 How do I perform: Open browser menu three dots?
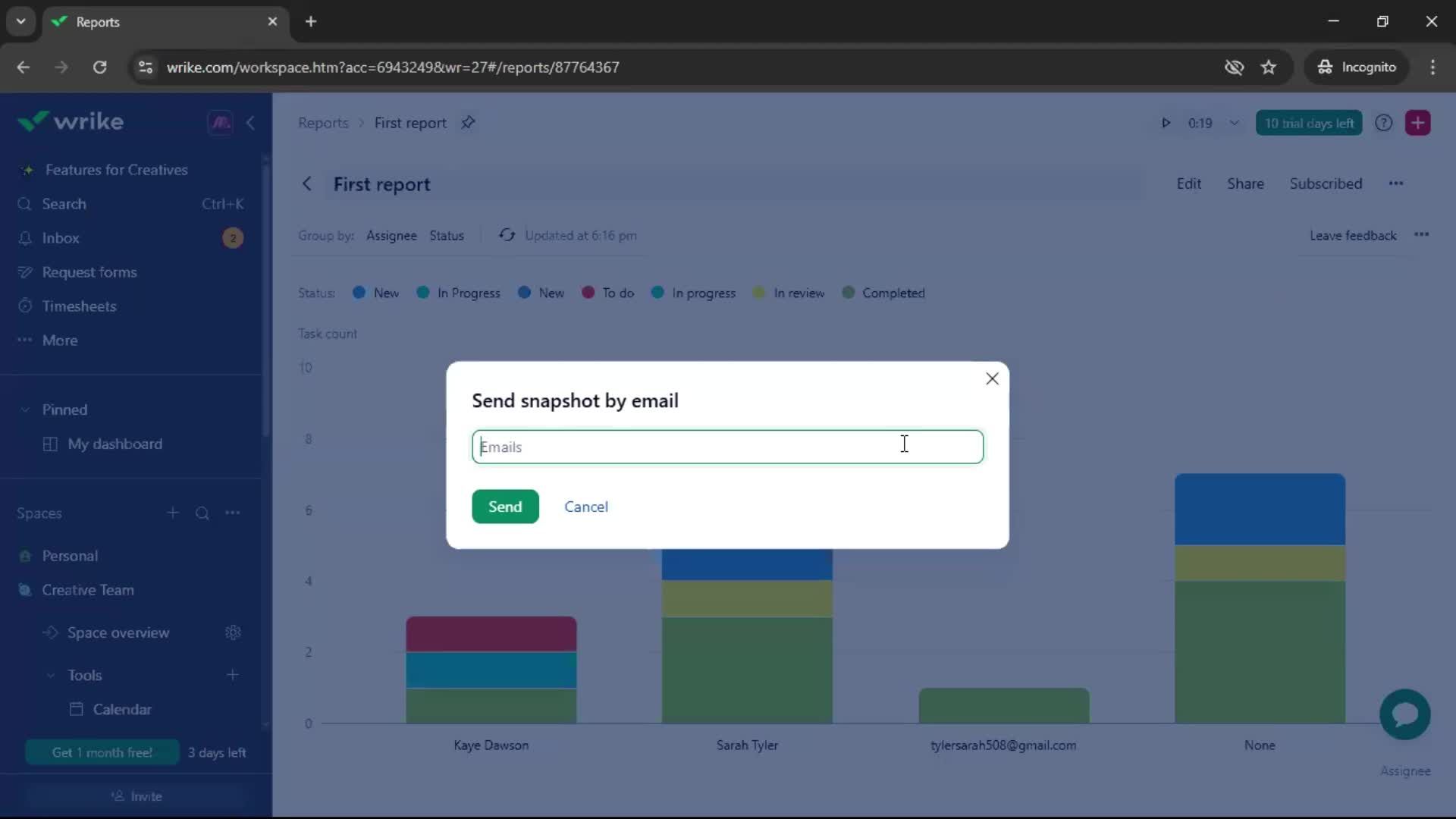pos(1432,67)
